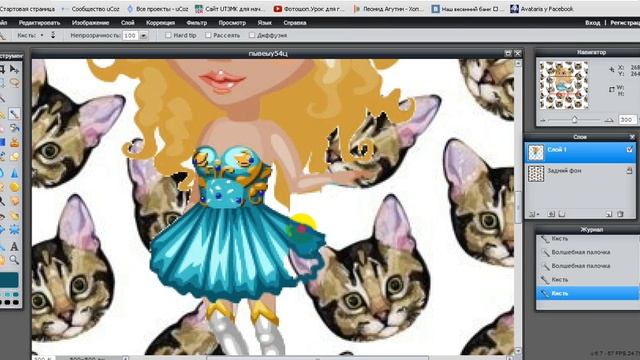Select the Paint bucket tool
This screenshot has height=360, width=640.
point(14,128)
